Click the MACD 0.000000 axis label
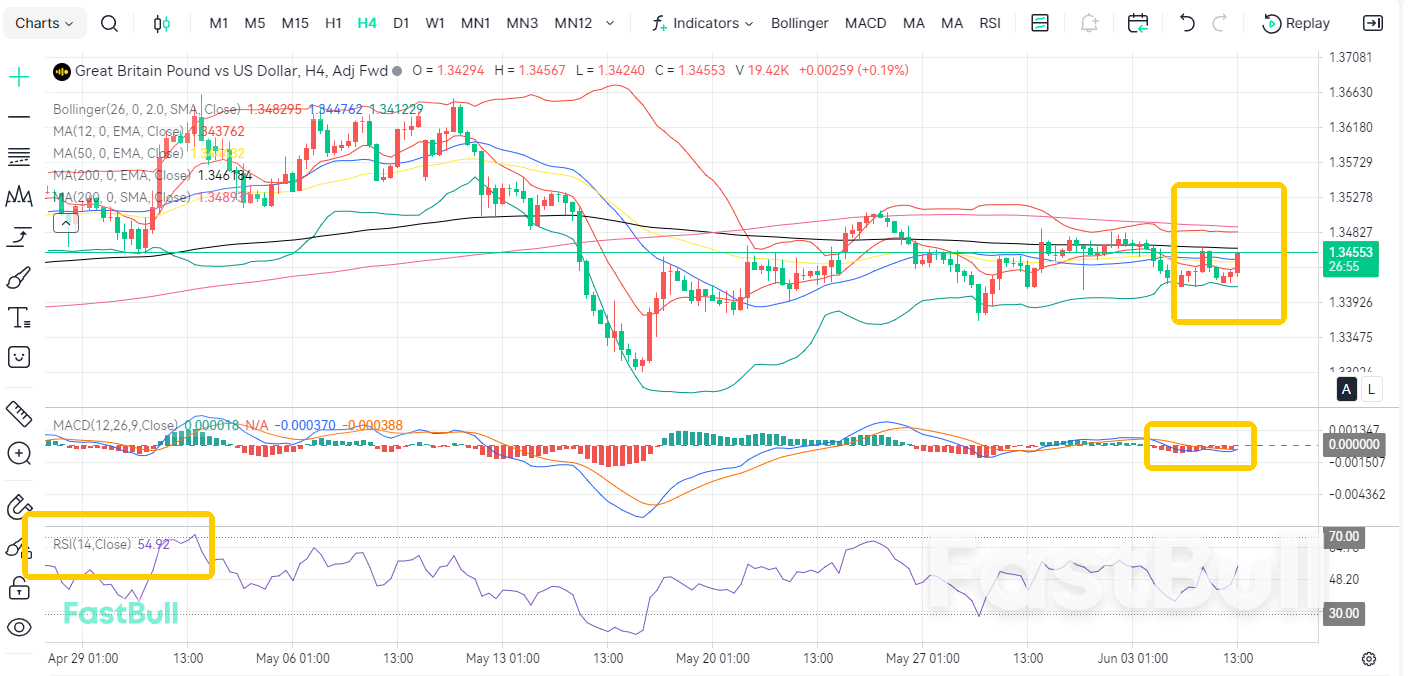Image resolution: width=1408 pixels, height=676 pixels. (x=1352, y=444)
